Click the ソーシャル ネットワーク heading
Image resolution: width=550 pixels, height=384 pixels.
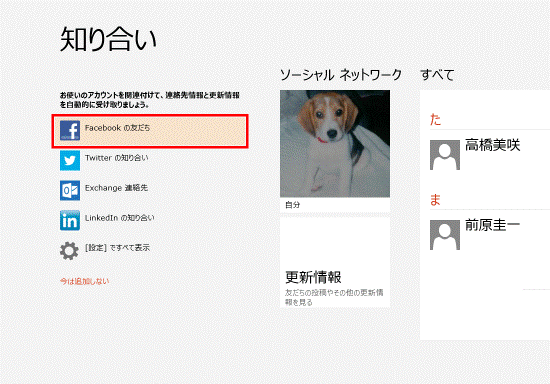pyautogui.click(x=341, y=75)
